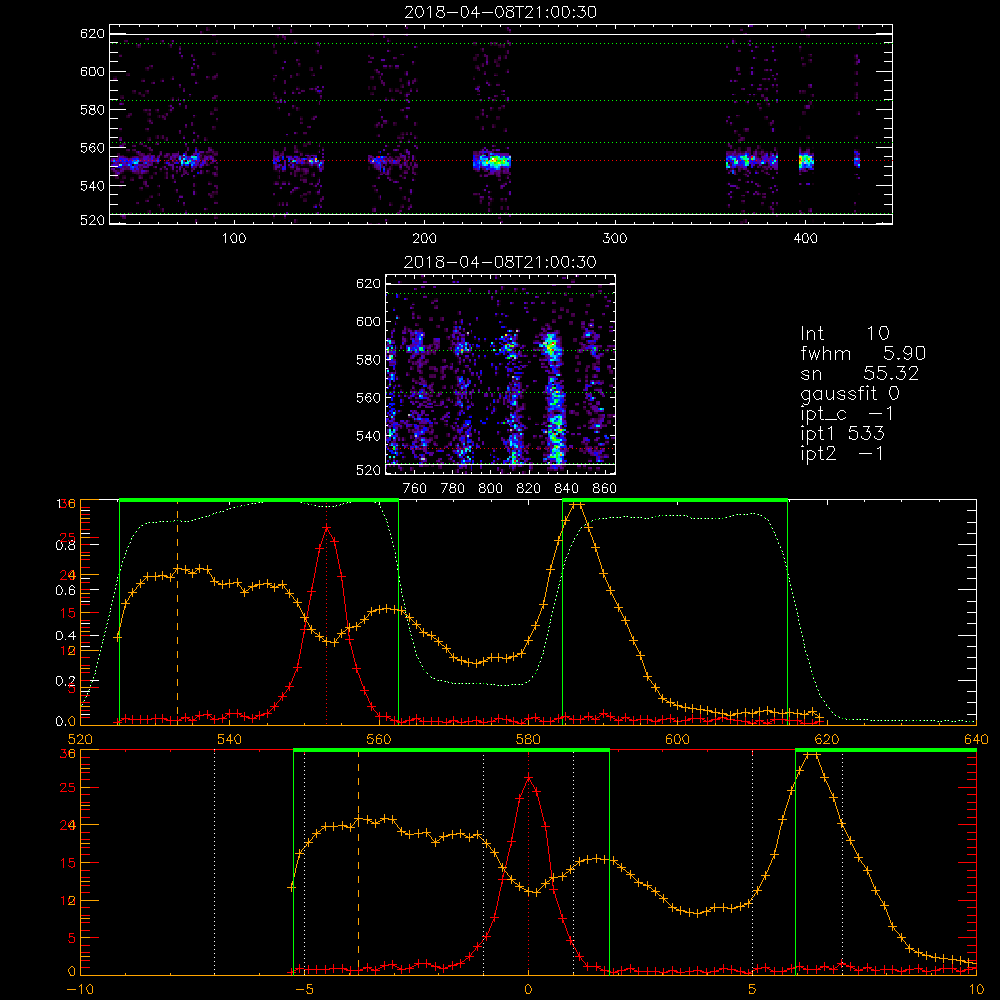This screenshot has height=1000, width=1000.
Task: Click the 'ipt1 533' label
Action: coord(842,434)
